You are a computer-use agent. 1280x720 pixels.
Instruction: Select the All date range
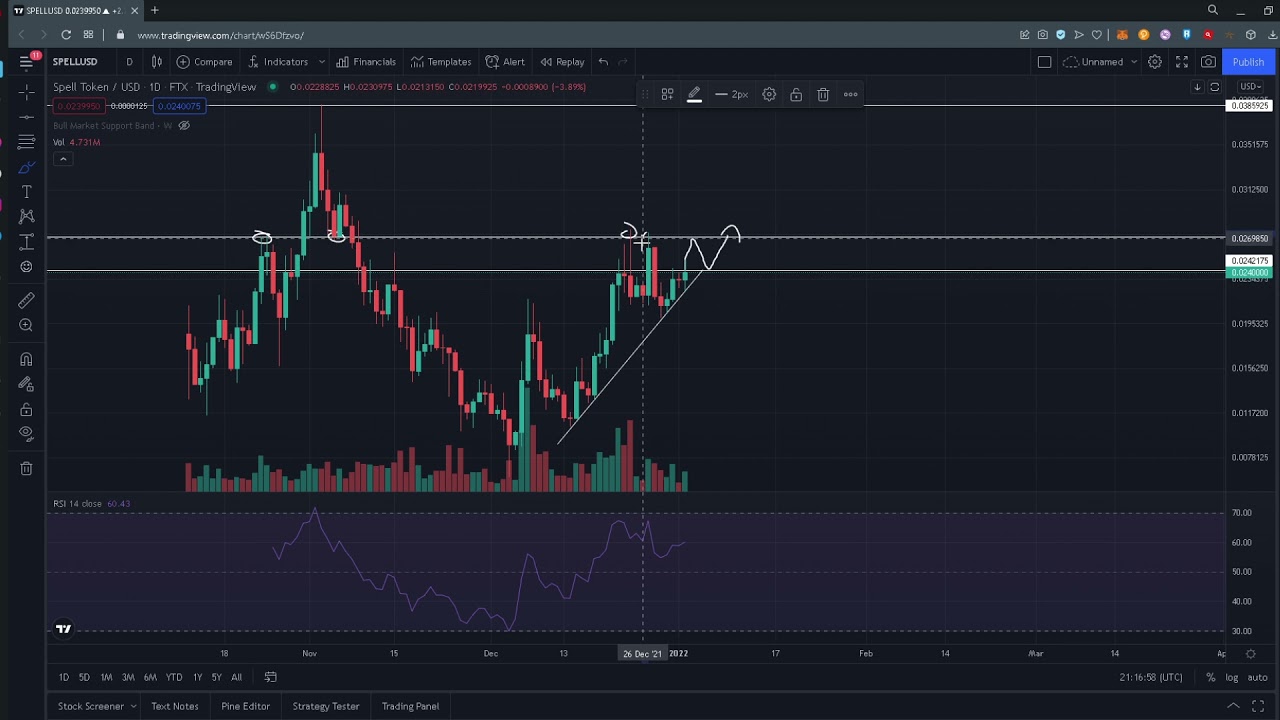tap(236, 677)
